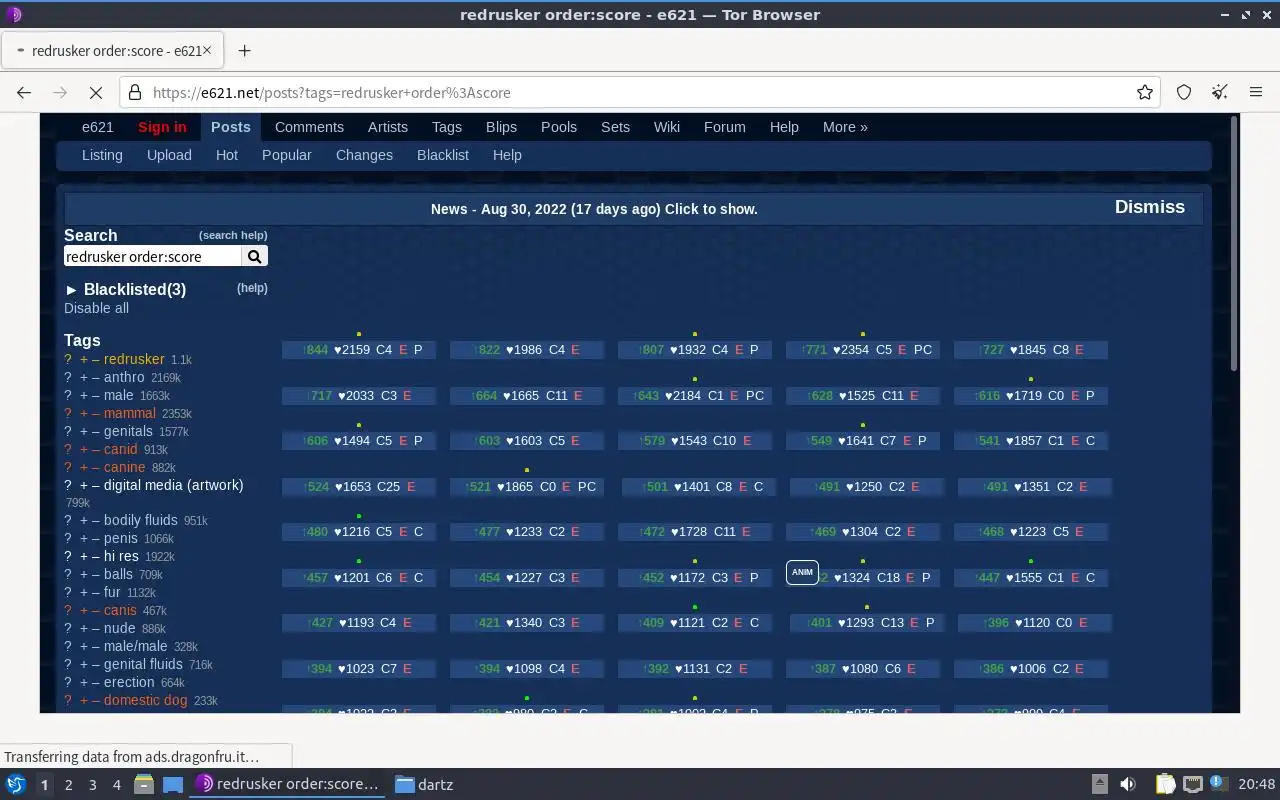Open the Upload submenu item
Screen dimensions: 1280x800
point(169,155)
